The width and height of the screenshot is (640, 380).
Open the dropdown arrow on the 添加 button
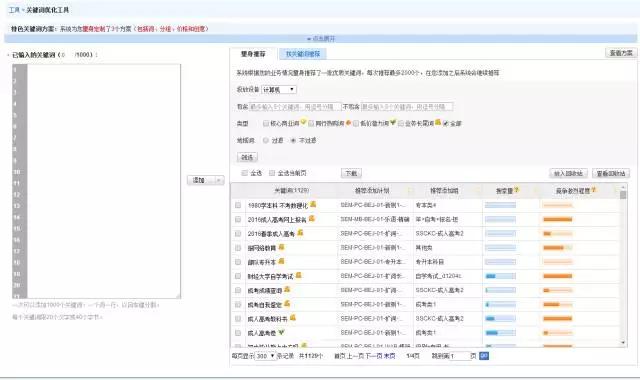(219, 180)
